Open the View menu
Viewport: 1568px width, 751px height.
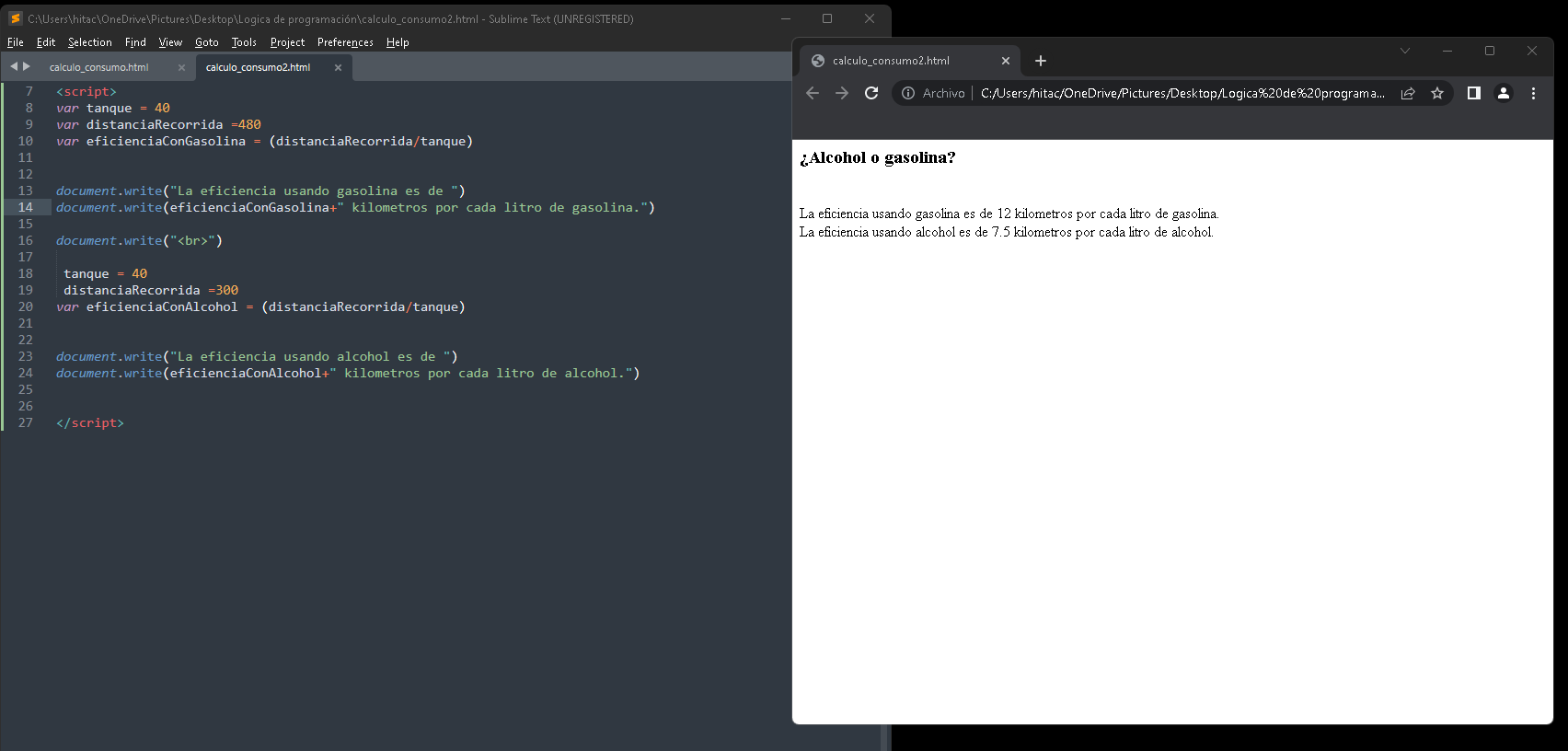[170, 42]
